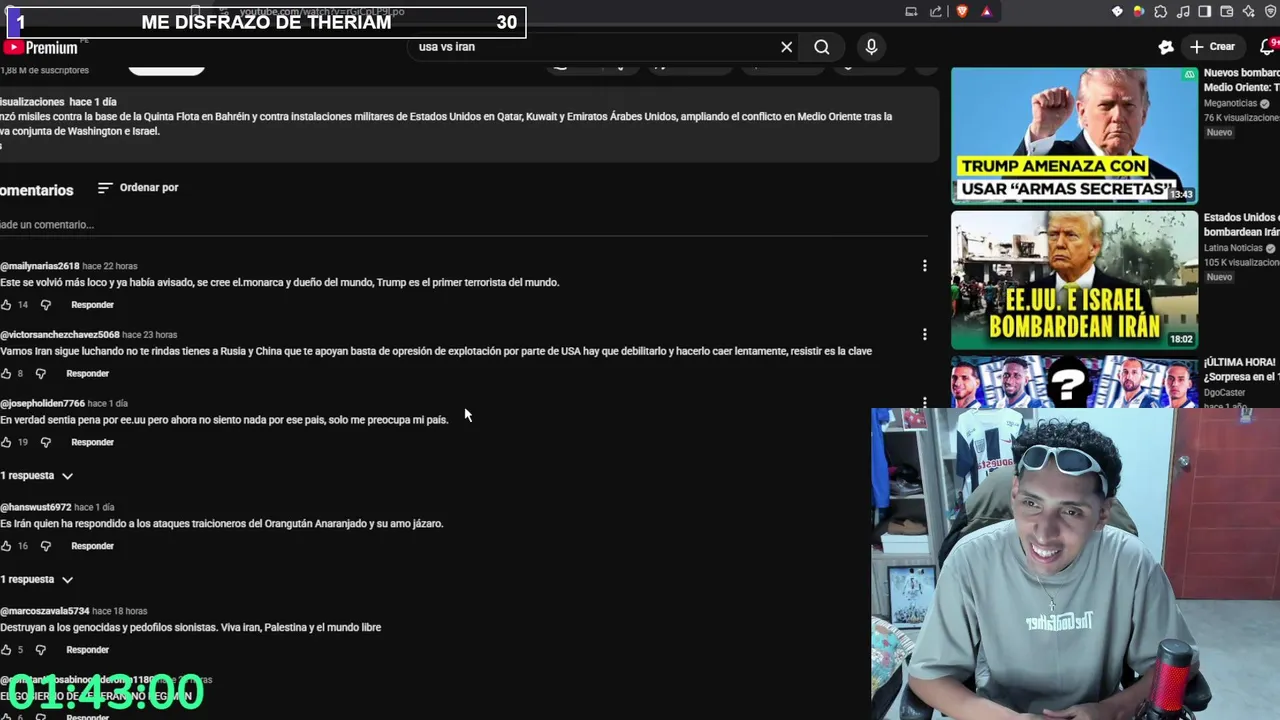The image size is (1280, 720).
Task: Reply to hanswust6972 with Responder
Action: click(92, 546)
